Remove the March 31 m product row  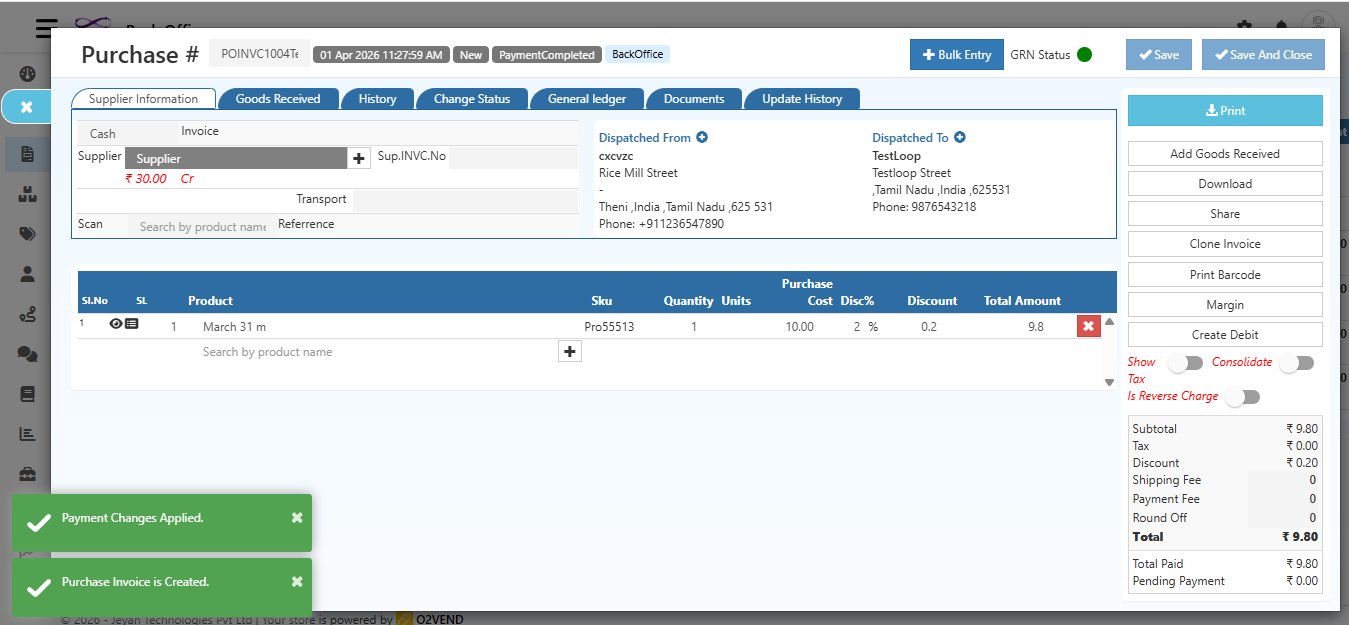click(x=1088, y=325)
